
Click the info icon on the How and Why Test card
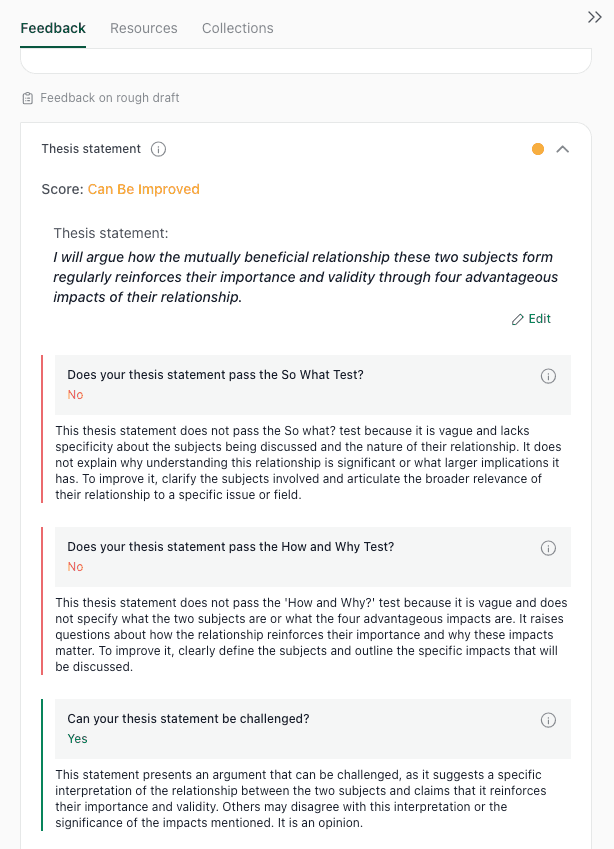coord(548,548)
